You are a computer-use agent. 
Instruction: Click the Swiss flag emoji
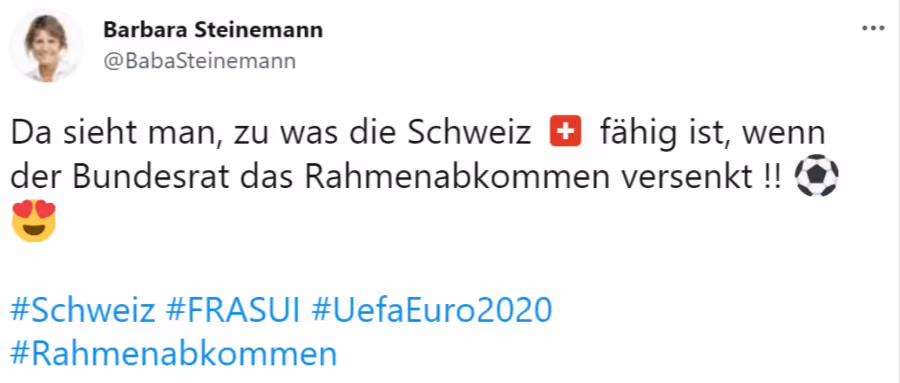point(566,133)
